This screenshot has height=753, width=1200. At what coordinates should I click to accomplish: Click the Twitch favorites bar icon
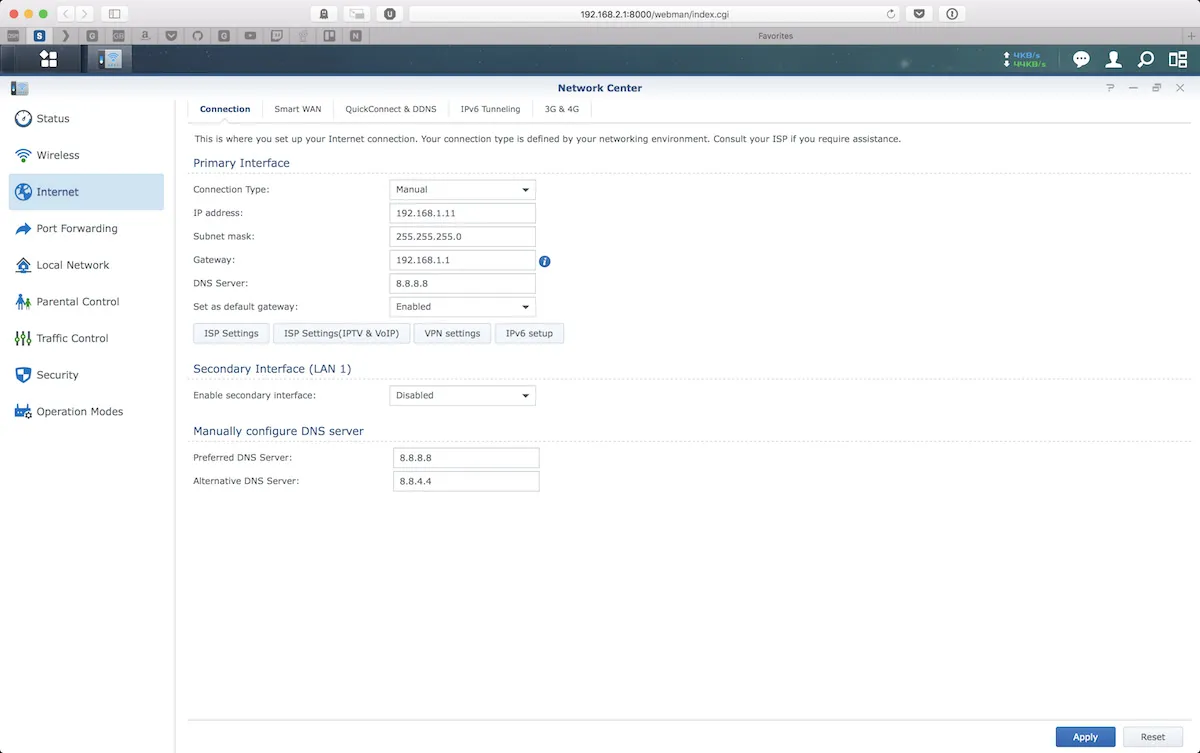point(276,35)
